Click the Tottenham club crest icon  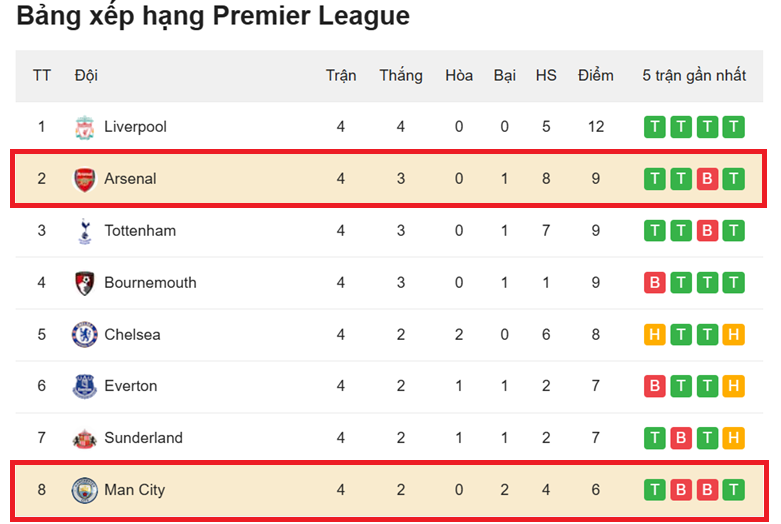(x=84, y=231)
